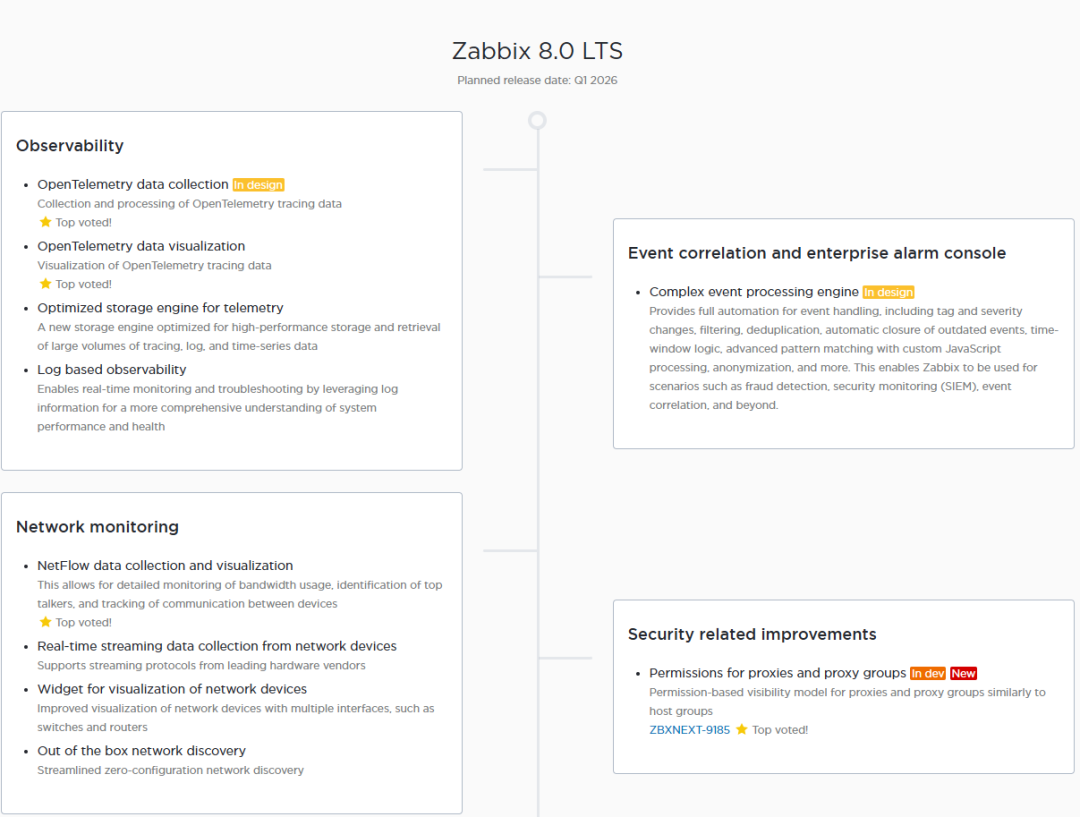Click 'Optimized storage engine for telemetry' item
Image resolution: width=1080 pixels, height=817 pixels.
(x=160, y=308)
